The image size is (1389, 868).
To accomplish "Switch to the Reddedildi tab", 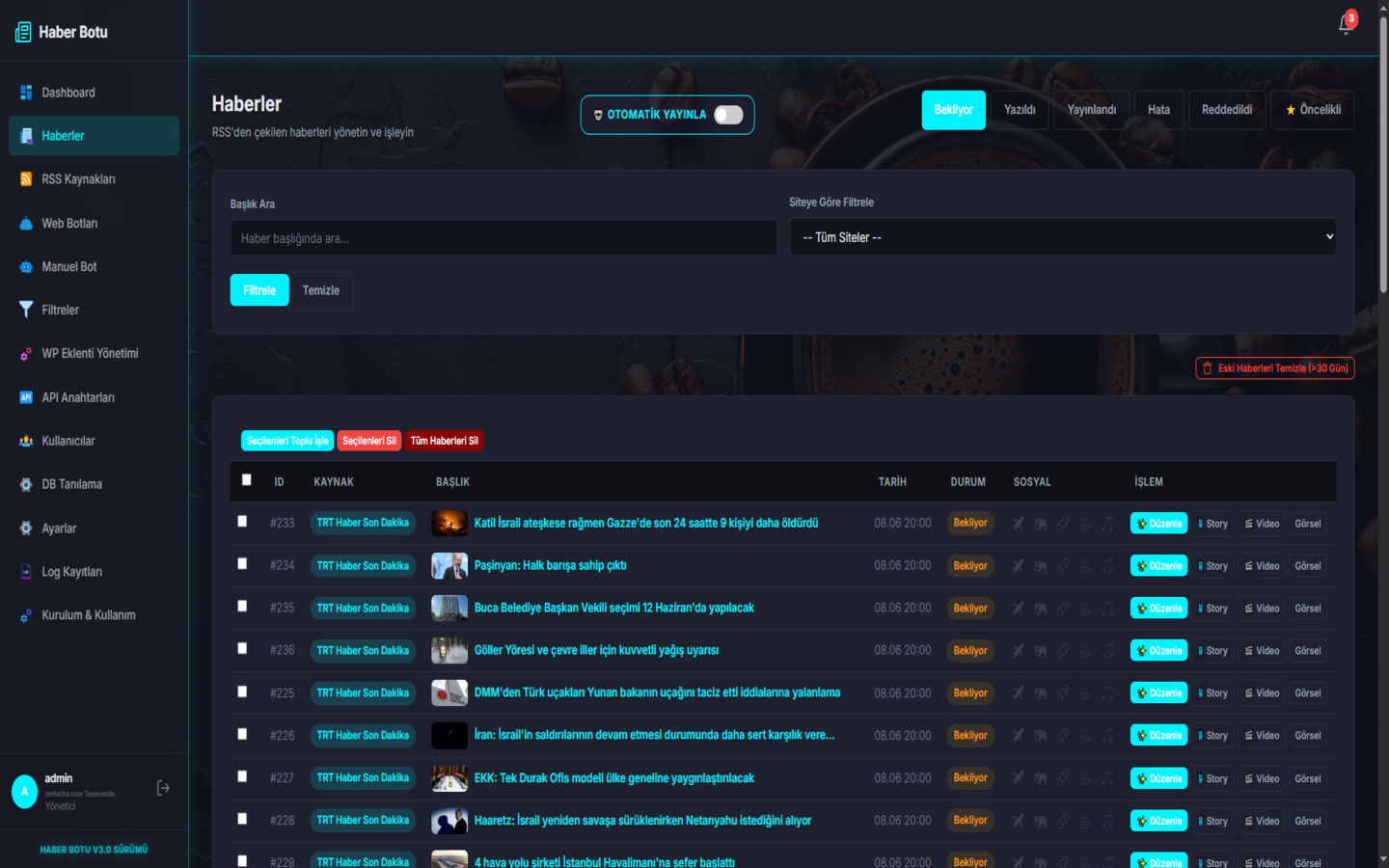I will [1227, 110].
